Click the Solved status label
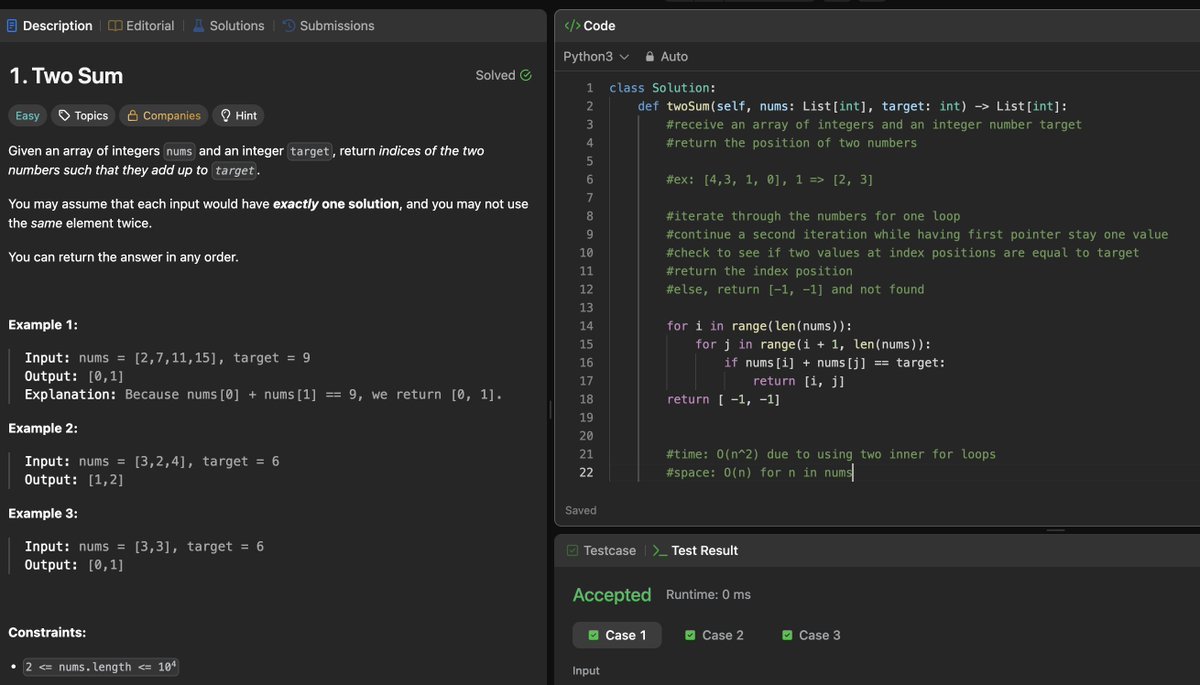1200x685 pixels. click(x=495, y=75)
